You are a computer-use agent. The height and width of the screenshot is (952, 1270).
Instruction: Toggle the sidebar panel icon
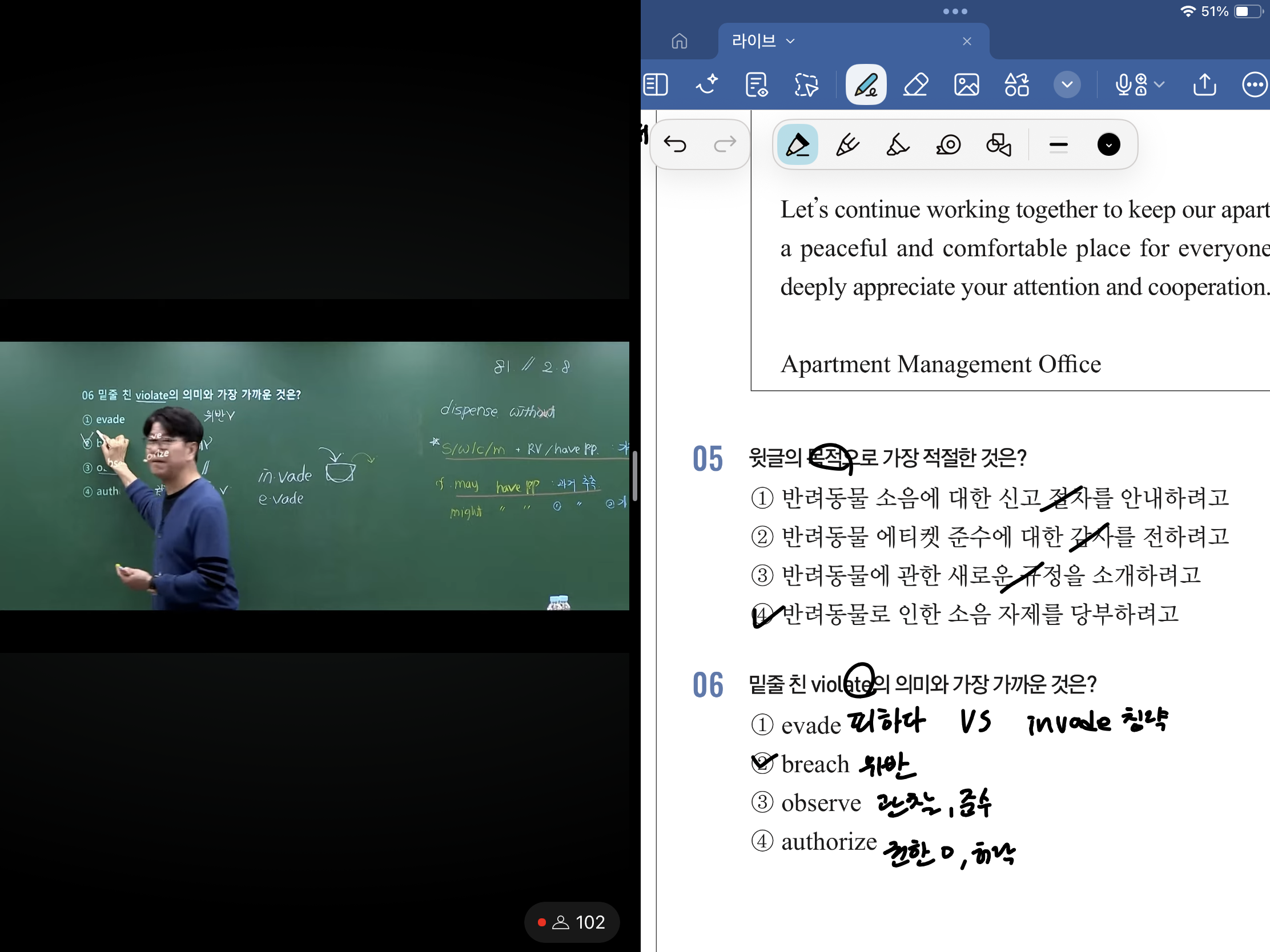point(656,85)
